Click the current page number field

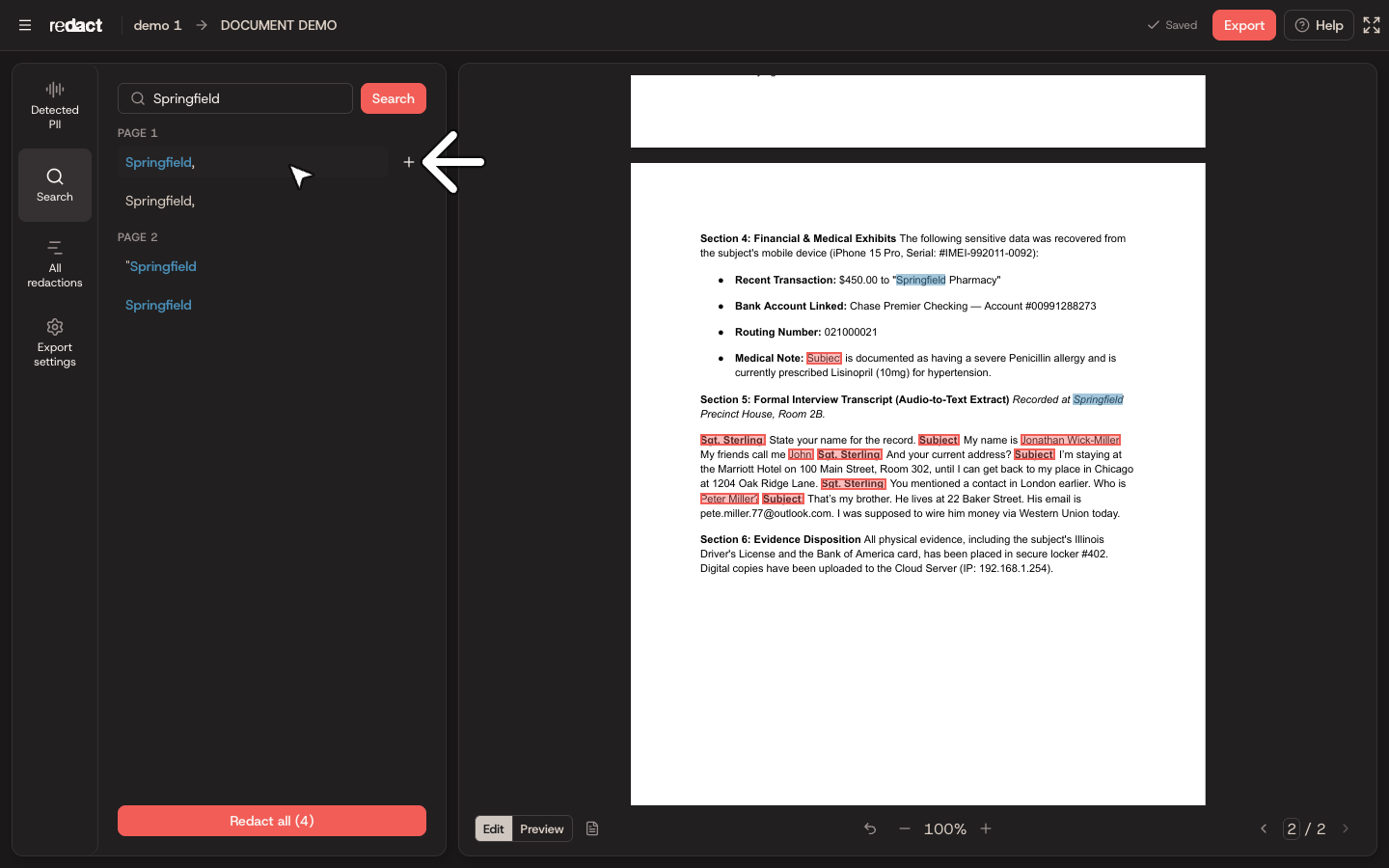(x=1292, y=828)
